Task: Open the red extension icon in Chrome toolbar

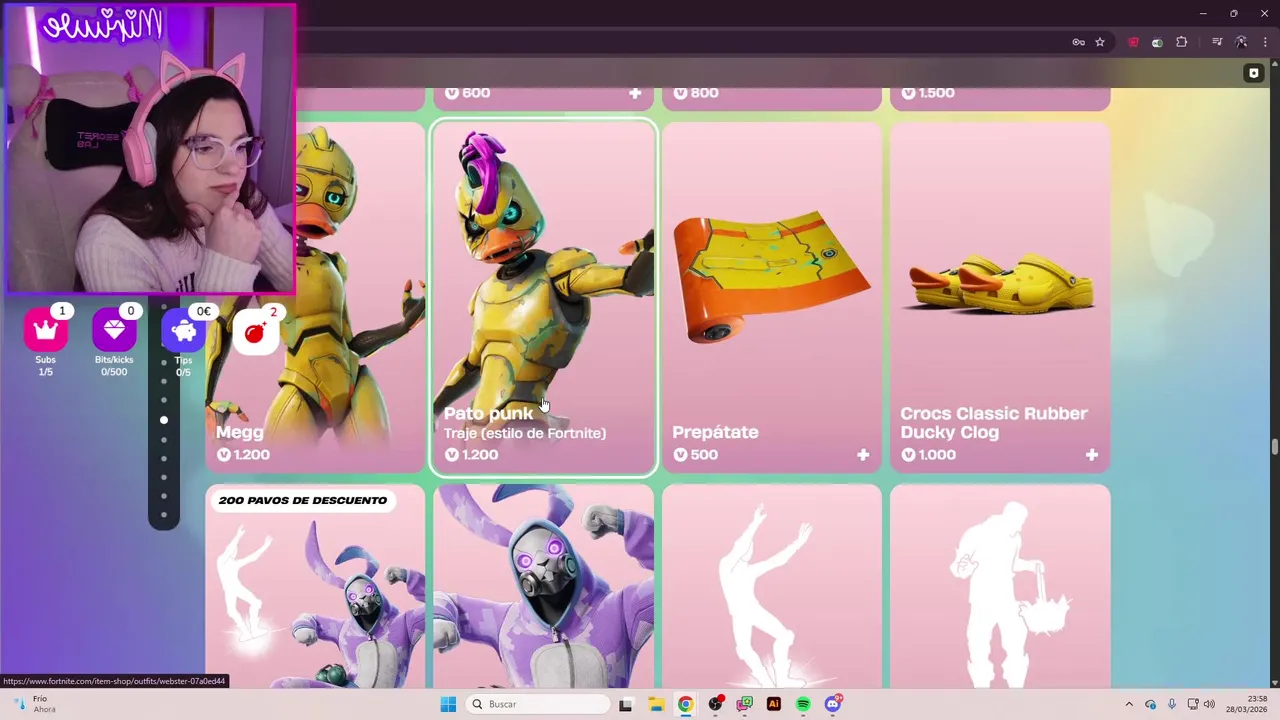Action: click(x=1133, y=42)
